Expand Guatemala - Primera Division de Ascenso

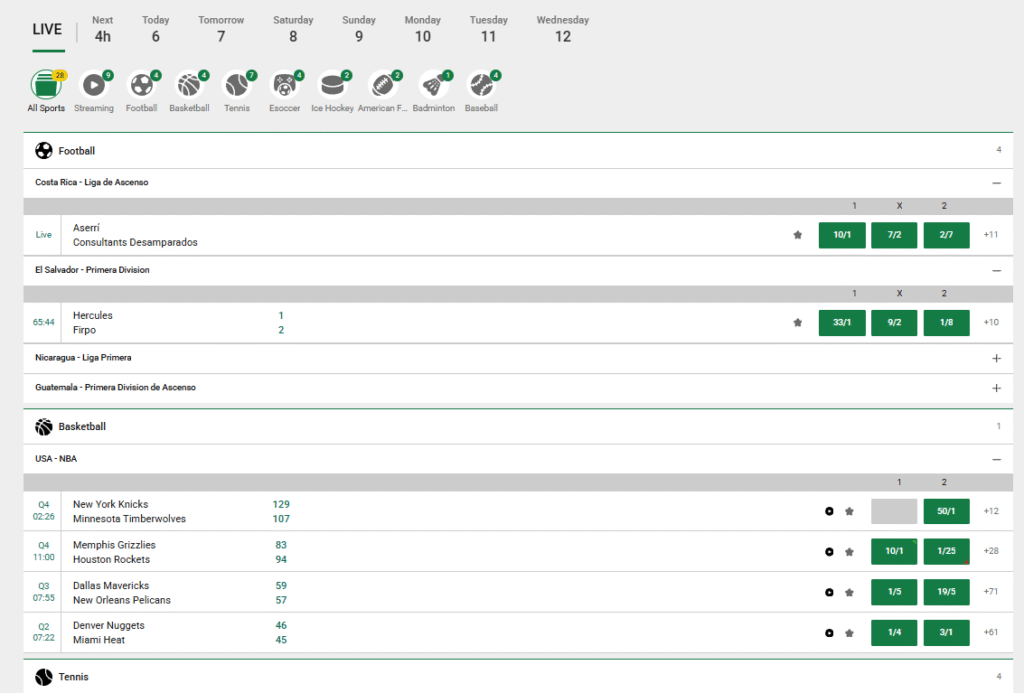[x=996, y=388]
